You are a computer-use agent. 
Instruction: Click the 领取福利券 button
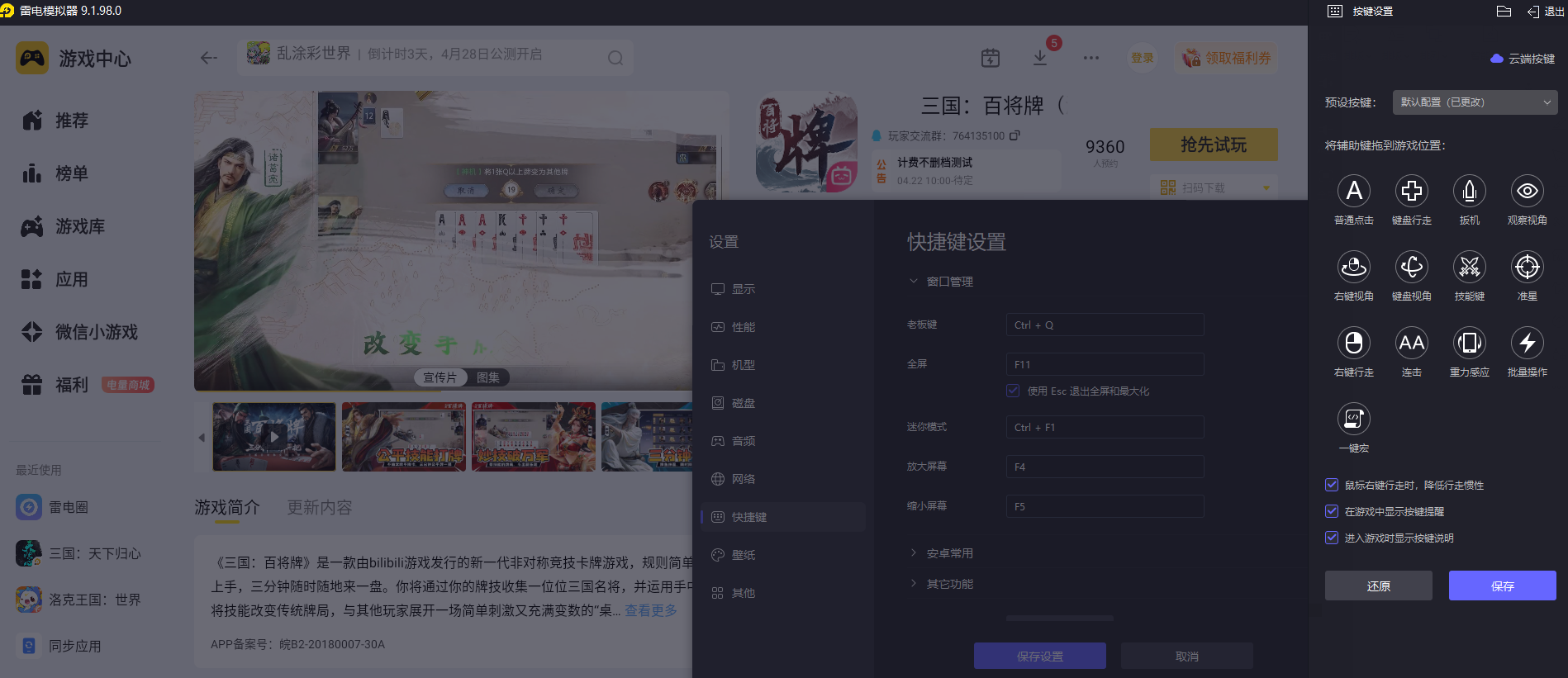pyautogui.click(x=1227, y=58)
